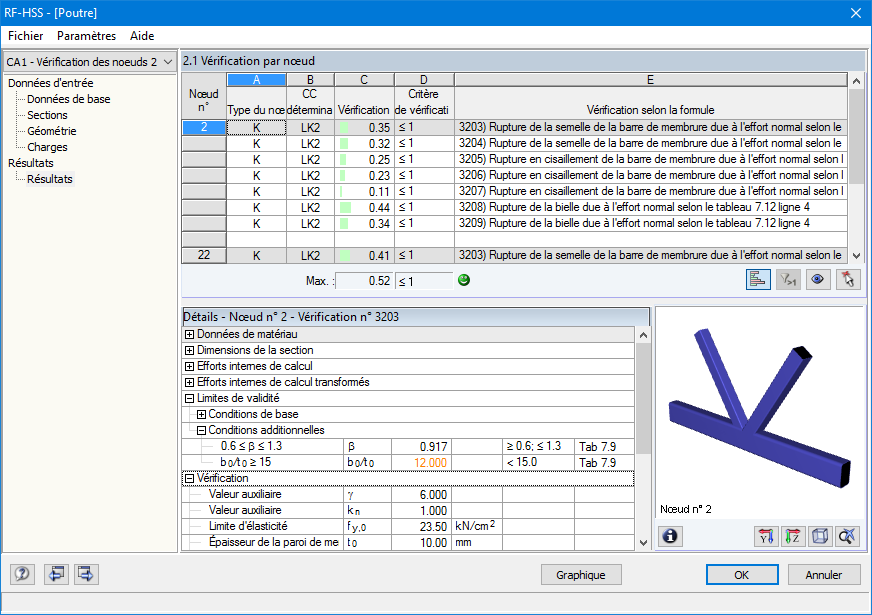Show view in Y direction icon
Viewport: 872px width, 615px height.
click(766, 536)
